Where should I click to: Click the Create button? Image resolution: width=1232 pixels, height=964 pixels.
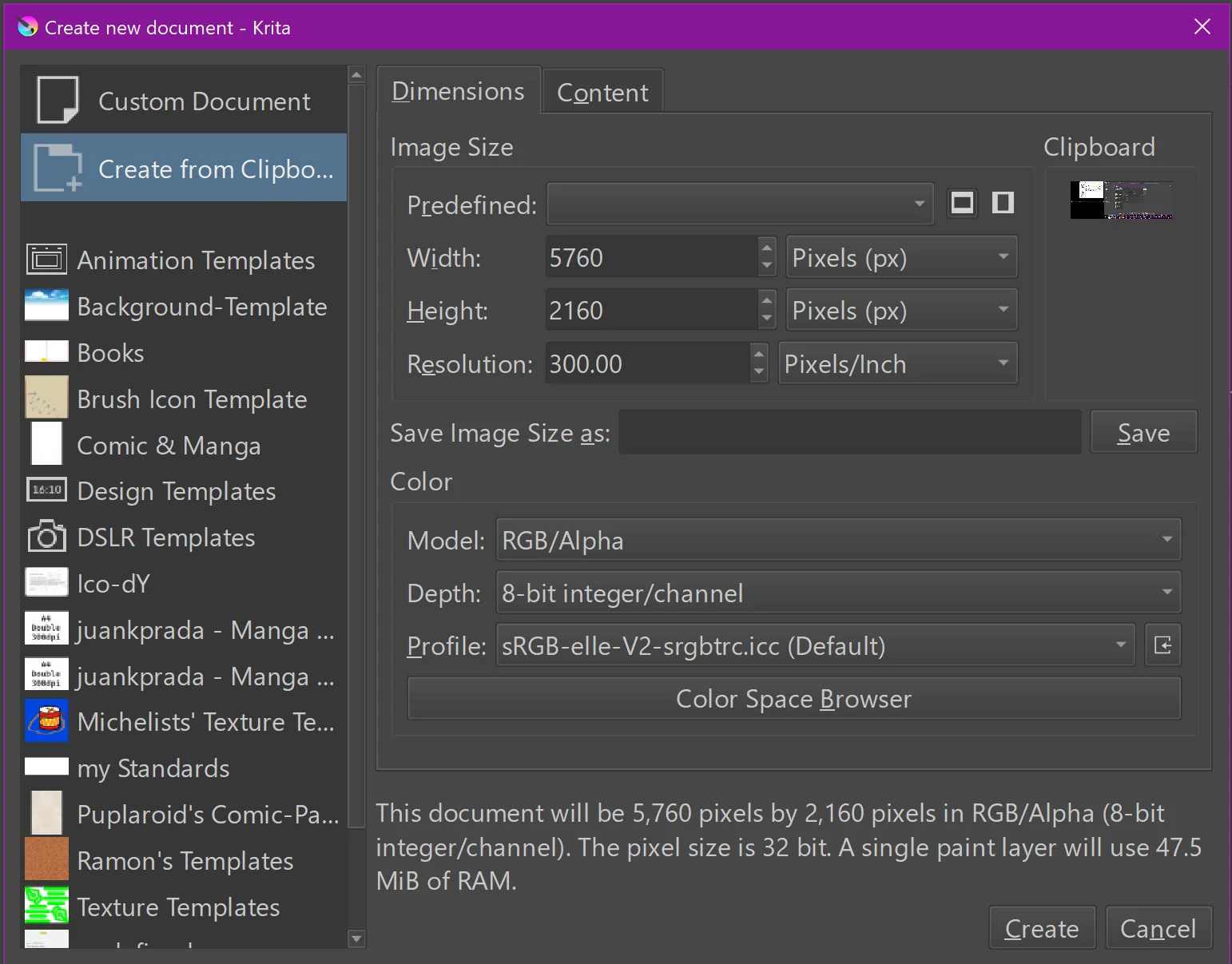tap(1042, 928)
